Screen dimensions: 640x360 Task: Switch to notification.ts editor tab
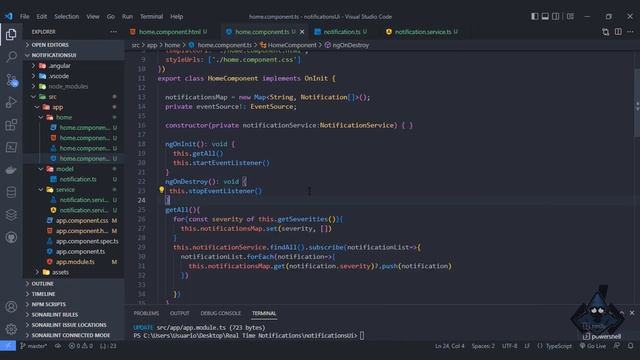[342, 31]
